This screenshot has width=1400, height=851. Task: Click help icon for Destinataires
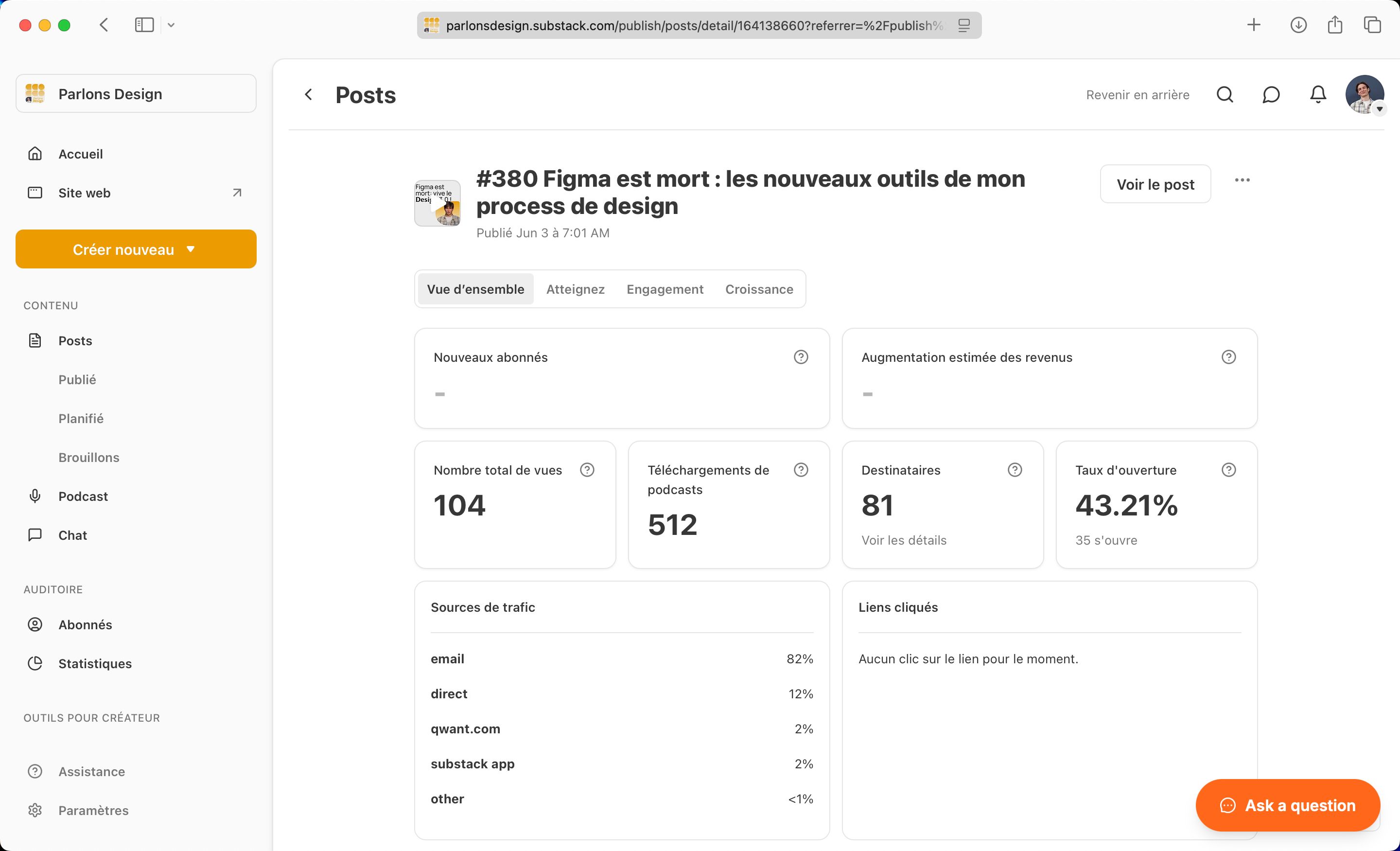pos(1015,470)
